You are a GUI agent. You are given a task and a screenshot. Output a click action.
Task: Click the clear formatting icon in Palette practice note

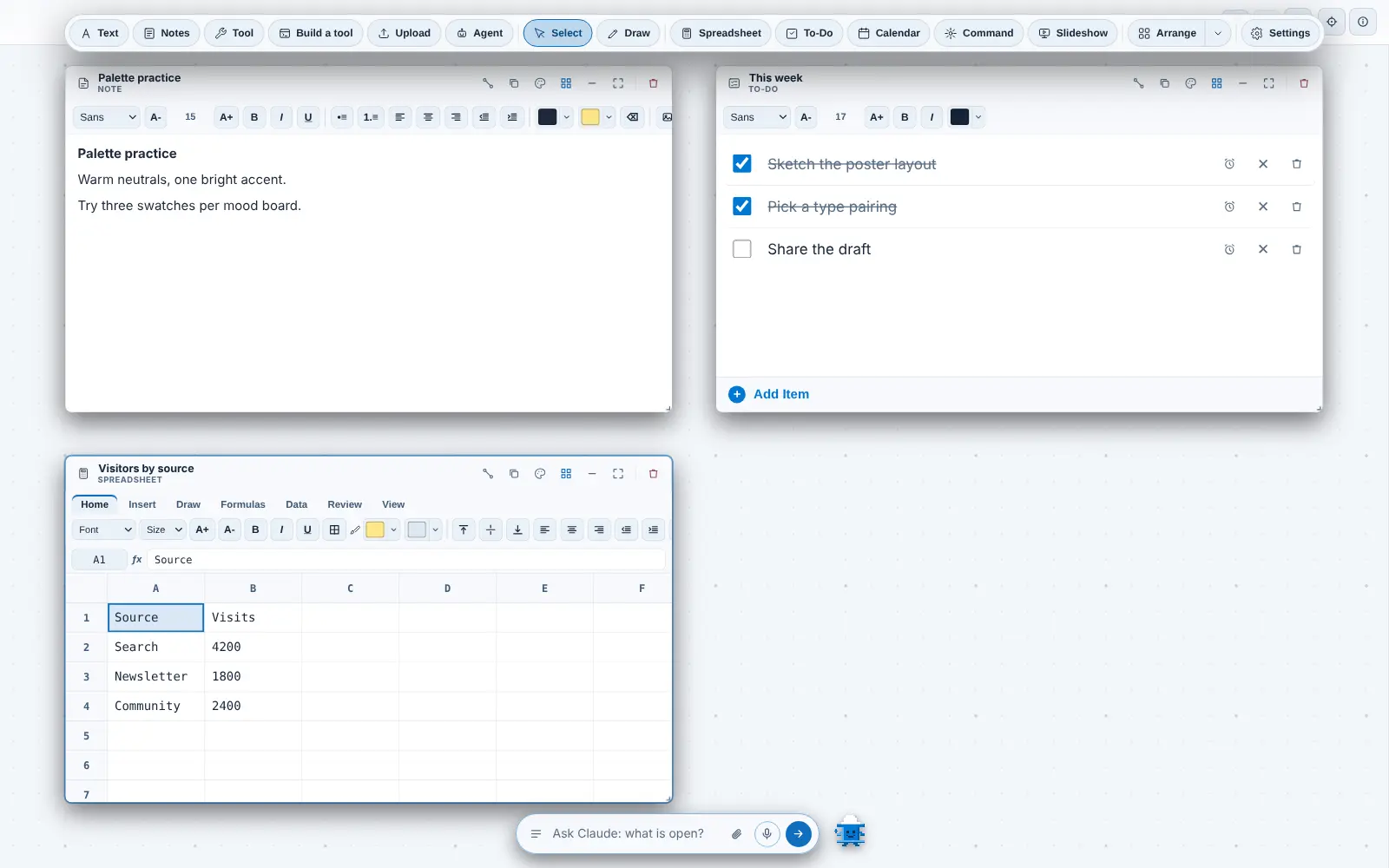pyautogui.click(x=633, y=117)
